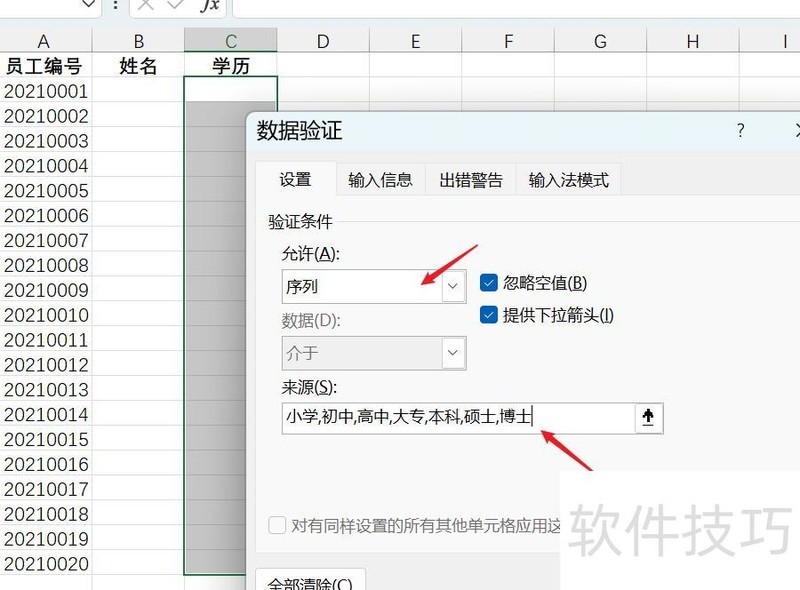Switch to the 设置 tab

pyautogui.click(x=295, y=180)
